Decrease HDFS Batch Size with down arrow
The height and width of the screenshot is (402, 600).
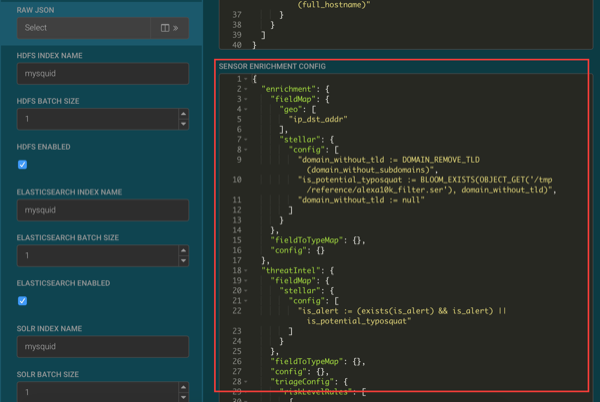click(184, 124)
